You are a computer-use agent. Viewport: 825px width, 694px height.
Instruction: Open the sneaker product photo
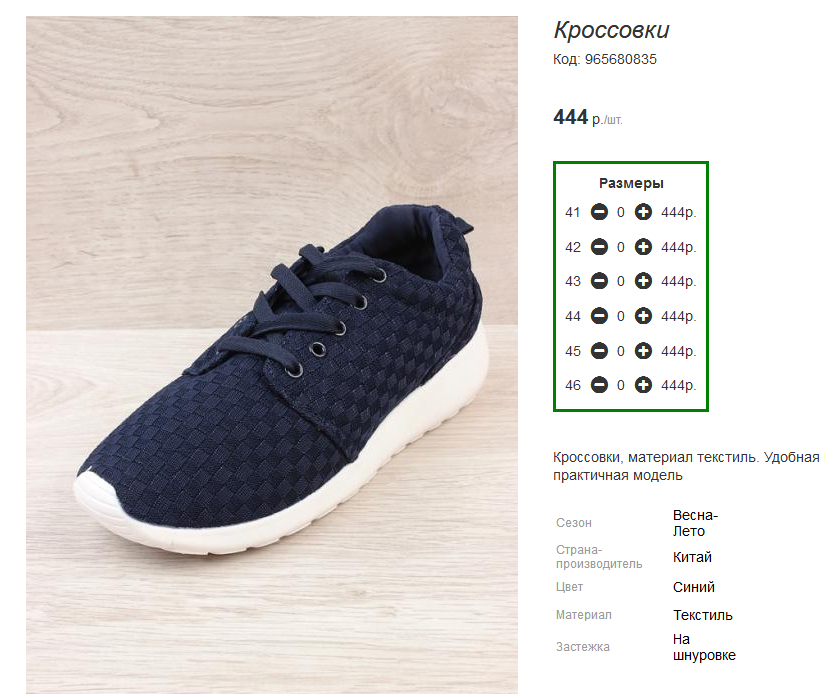coord(272,355)
